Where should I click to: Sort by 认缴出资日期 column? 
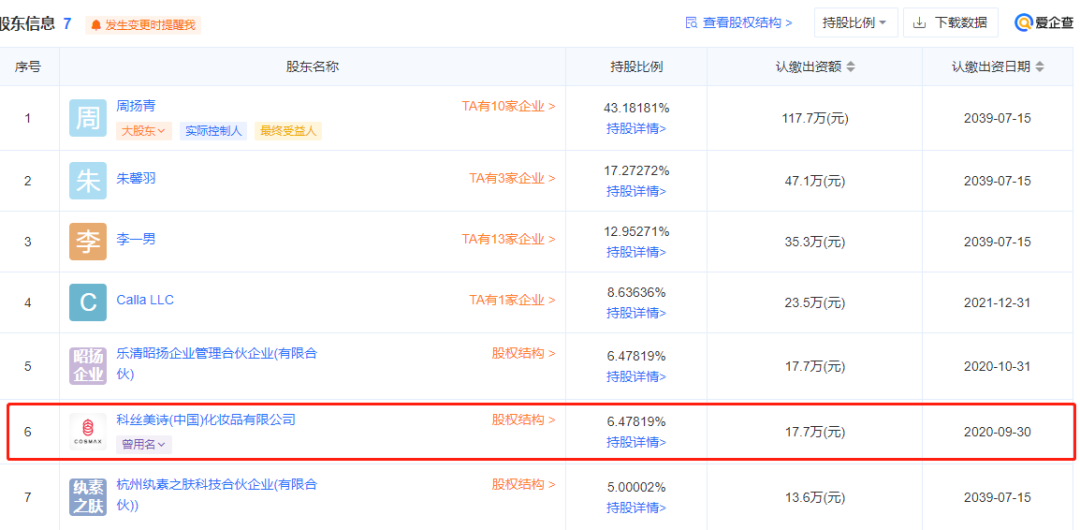(x=1039, y=67)
